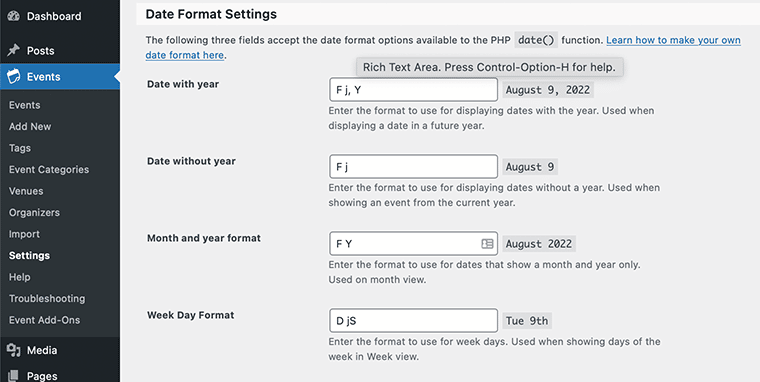Open Import in Events menu
The height and width of the screenshot is (382, 760).
tap(24, 234)
